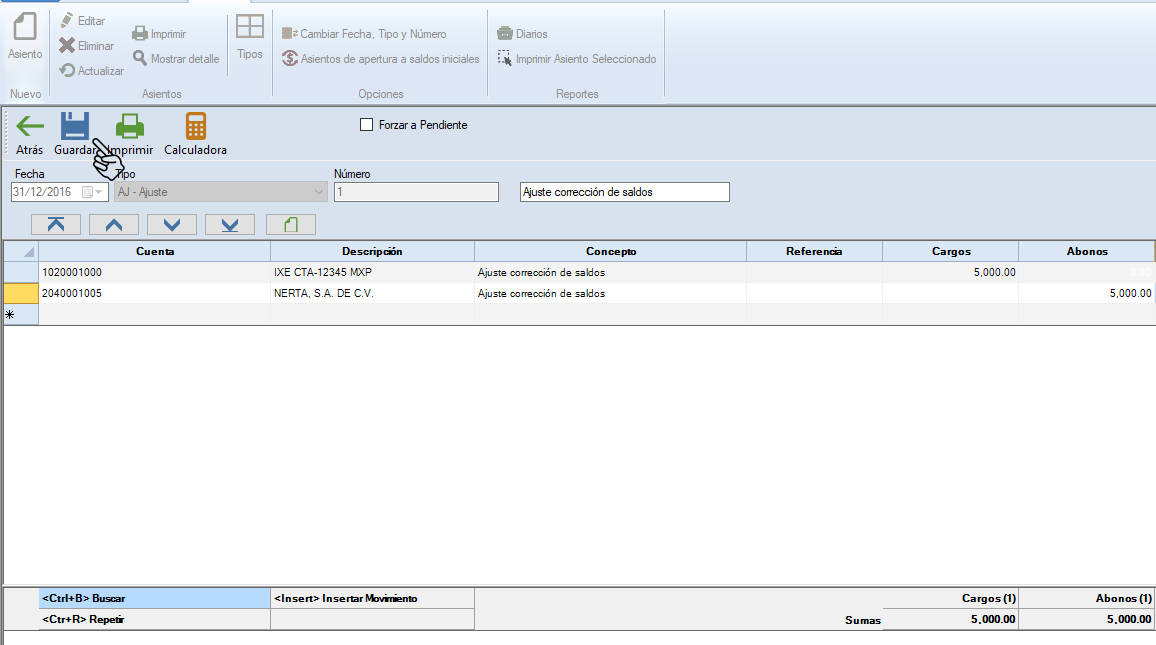Open the Calculadora tool
Screen dimensions: 1156x645
pyautogui.click(x=196, y=126)
